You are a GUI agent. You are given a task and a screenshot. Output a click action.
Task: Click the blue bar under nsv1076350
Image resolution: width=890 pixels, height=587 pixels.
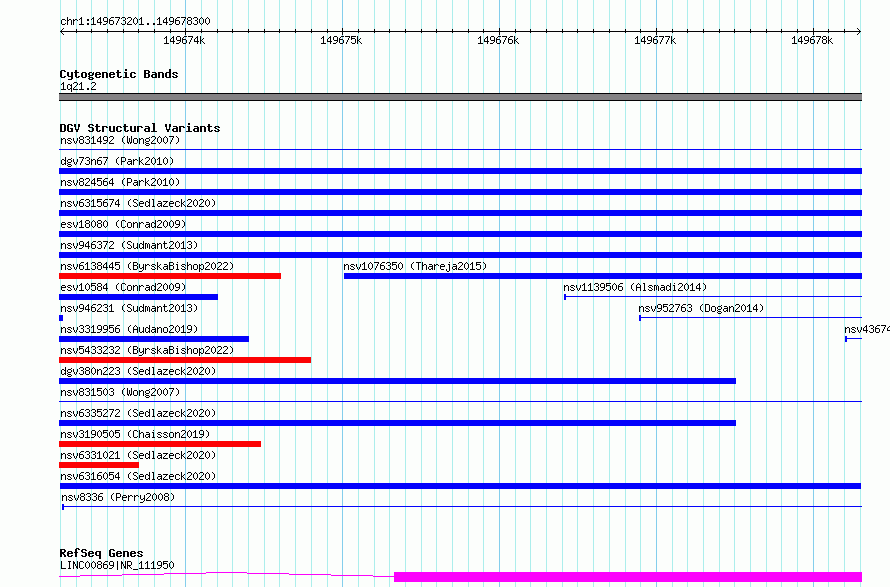point(603,276)
